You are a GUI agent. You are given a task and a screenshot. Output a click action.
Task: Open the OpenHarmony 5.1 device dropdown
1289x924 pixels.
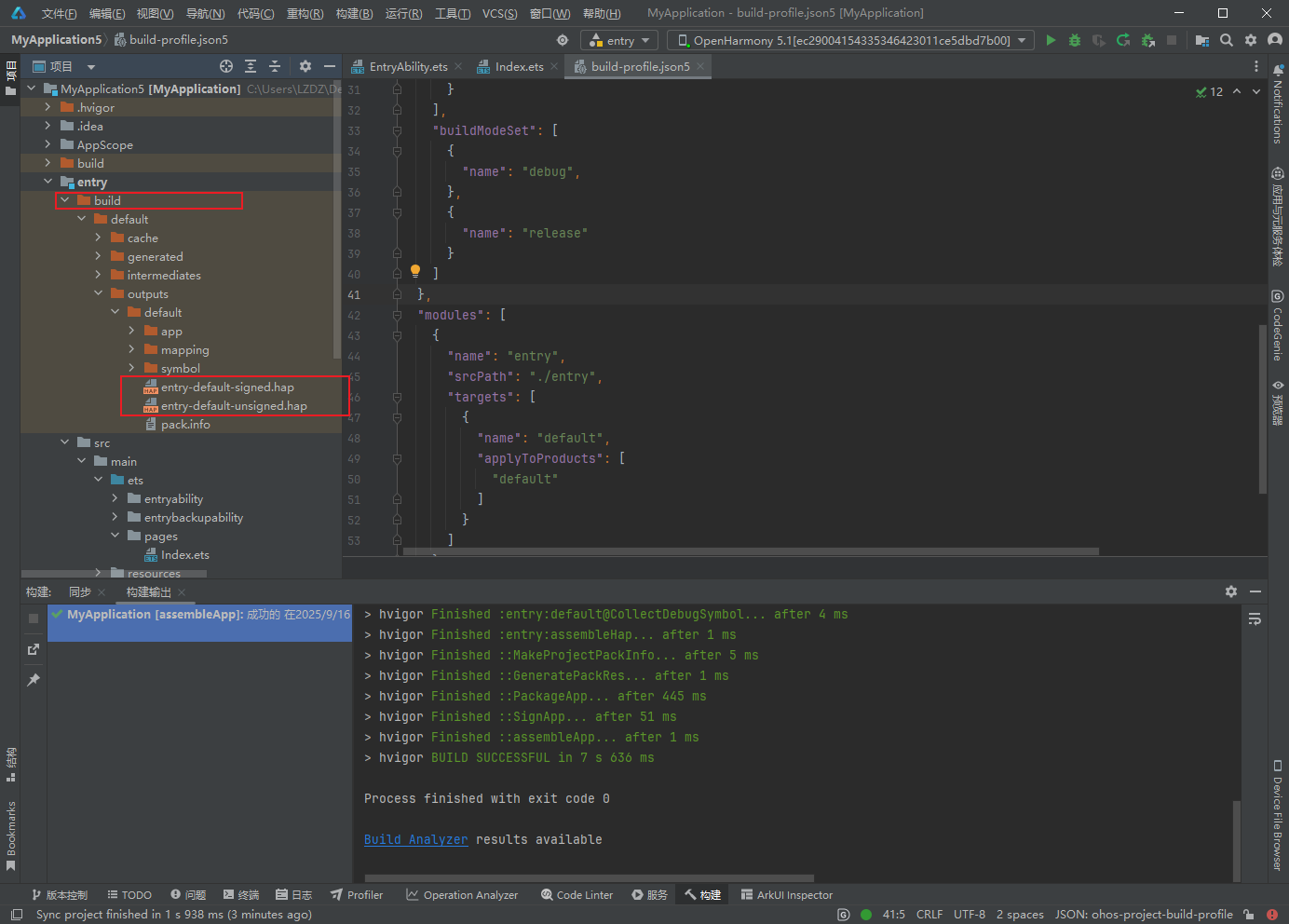(x=851, y=40)
